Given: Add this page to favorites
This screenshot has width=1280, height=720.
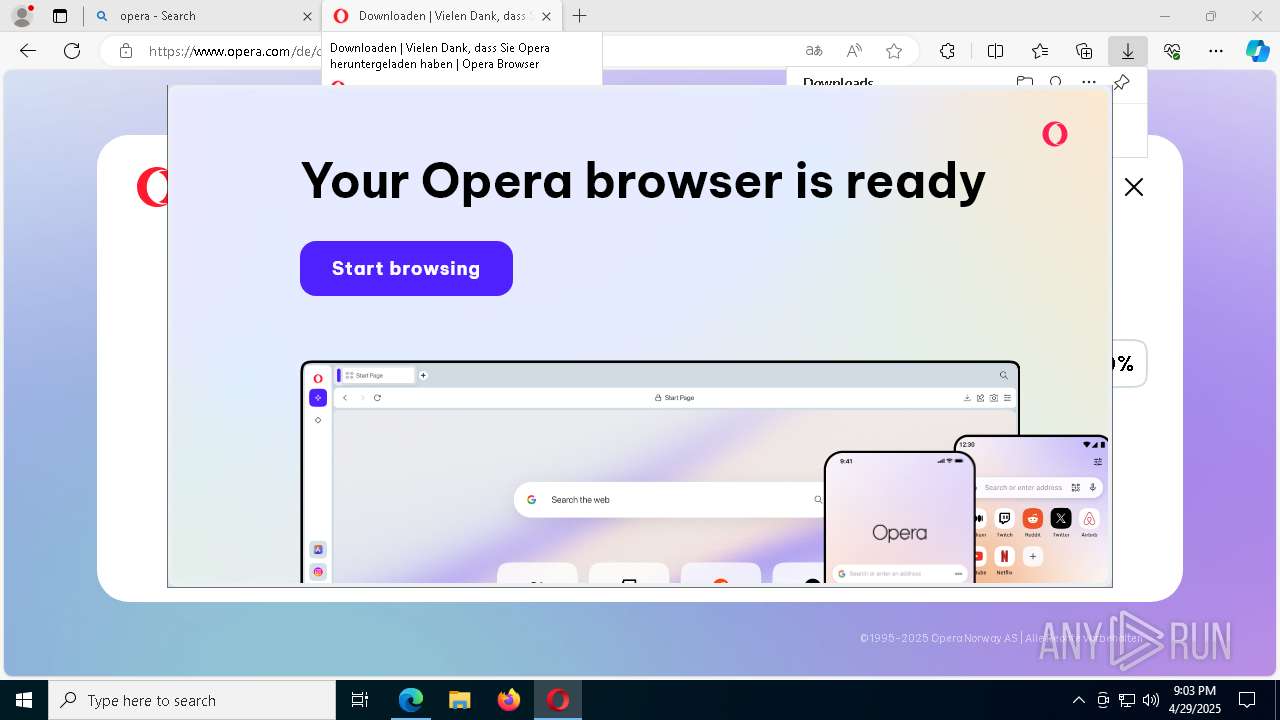Looking at the screenshot, I should [894, 51].
